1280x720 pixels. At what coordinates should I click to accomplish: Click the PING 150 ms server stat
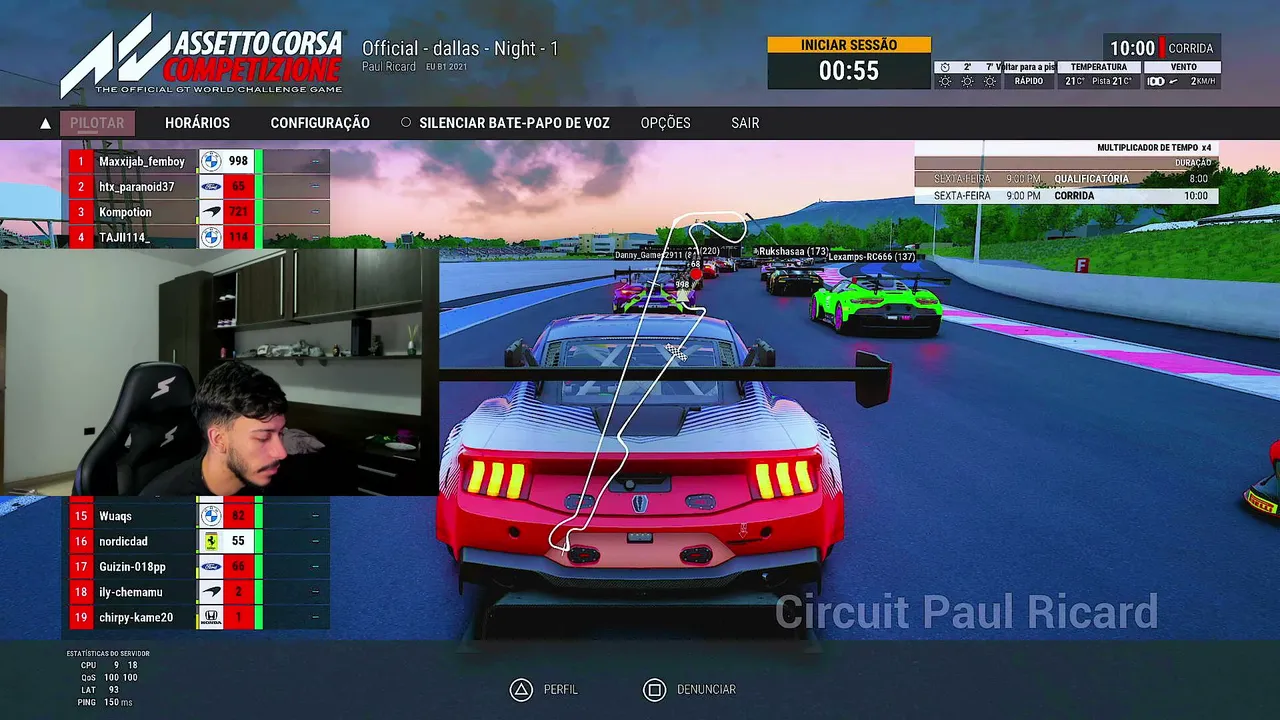(105, 702)
